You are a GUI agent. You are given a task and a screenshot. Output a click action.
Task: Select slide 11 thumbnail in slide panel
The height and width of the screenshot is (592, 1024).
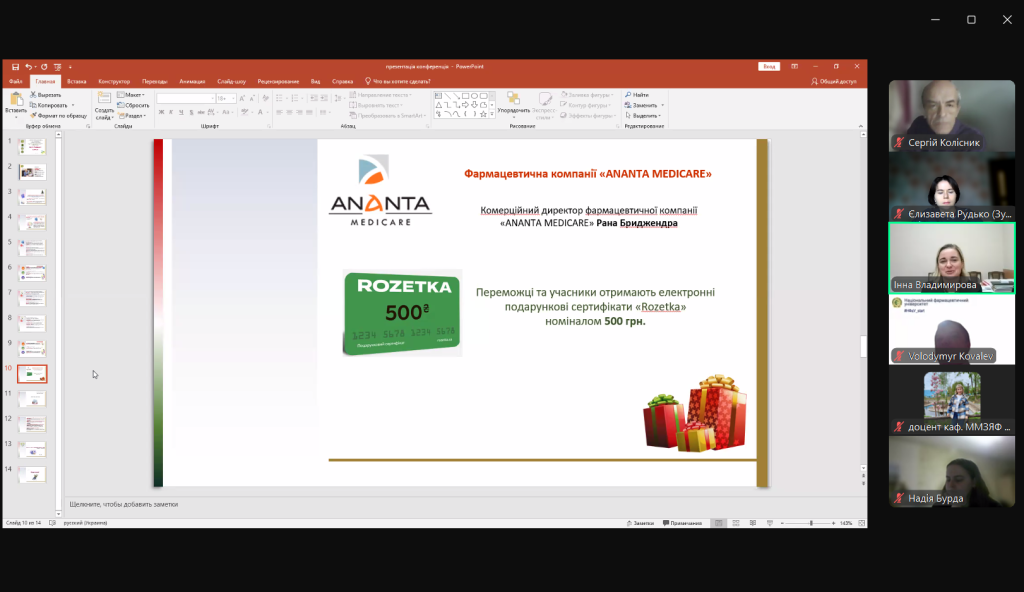(32, 399)
